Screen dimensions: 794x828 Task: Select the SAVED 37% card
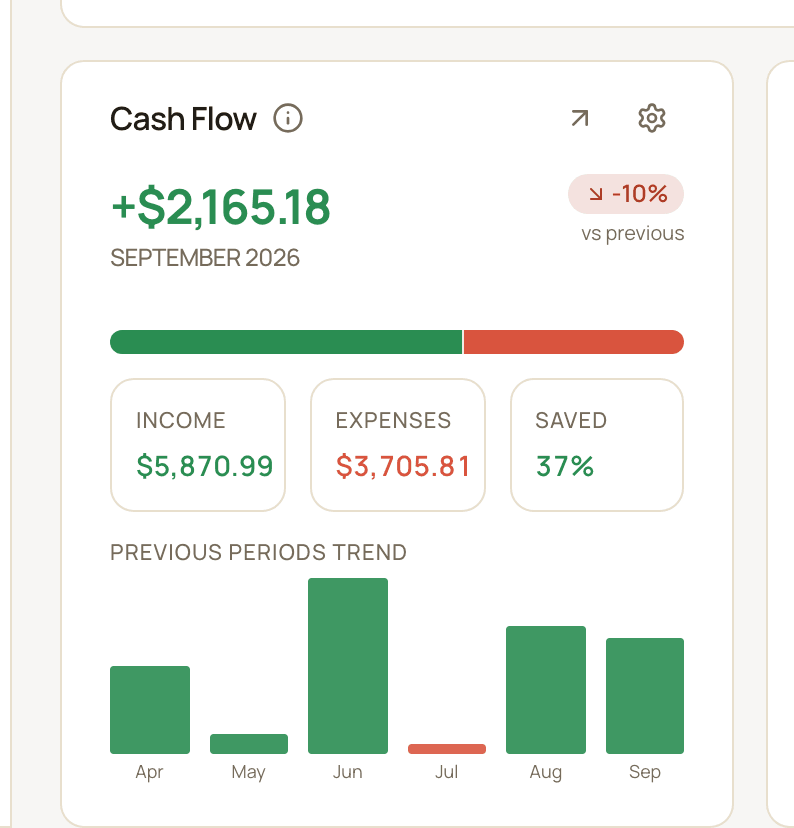597,445
